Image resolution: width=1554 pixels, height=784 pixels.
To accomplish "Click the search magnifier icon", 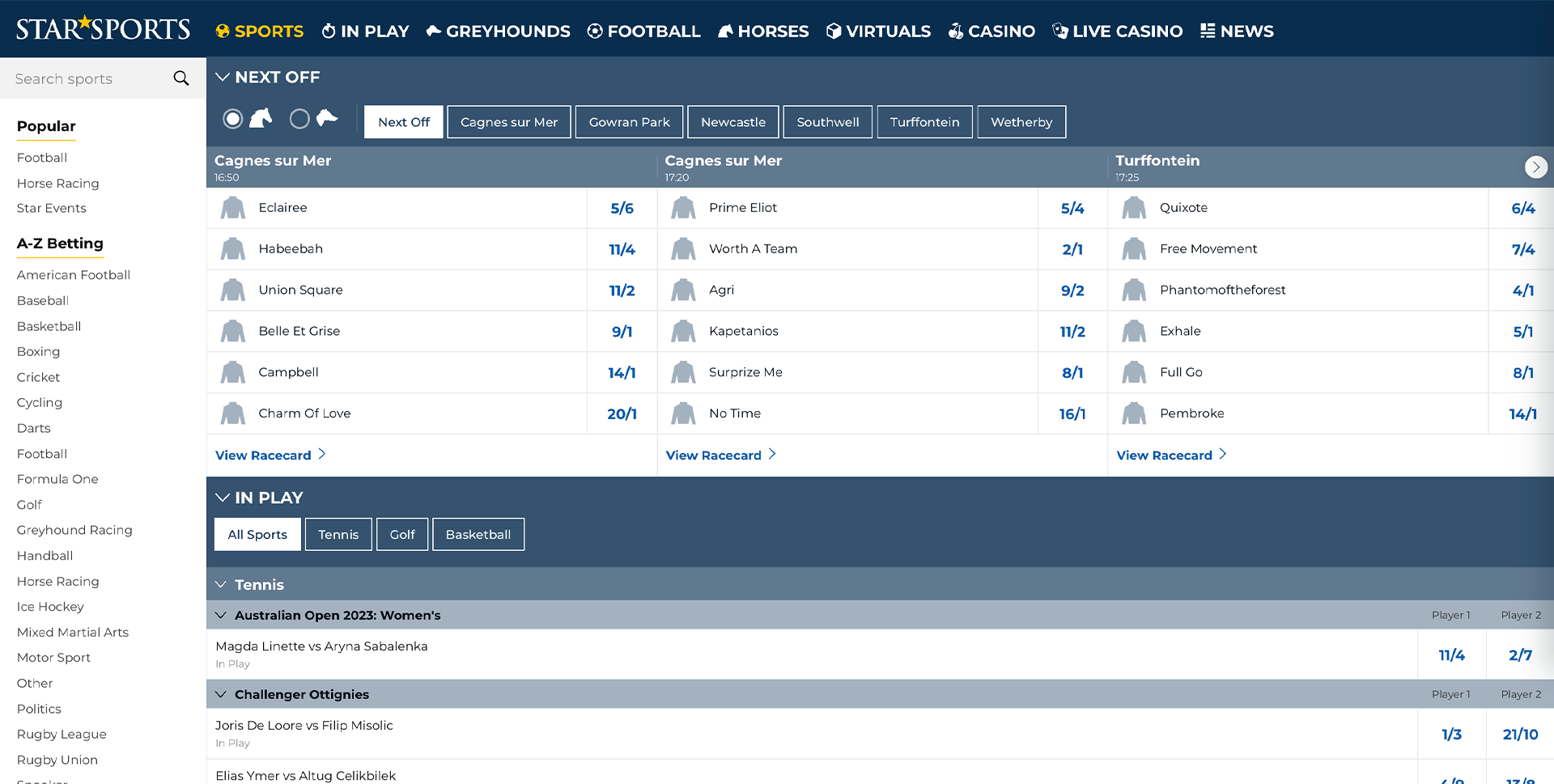I will [181, 78].
